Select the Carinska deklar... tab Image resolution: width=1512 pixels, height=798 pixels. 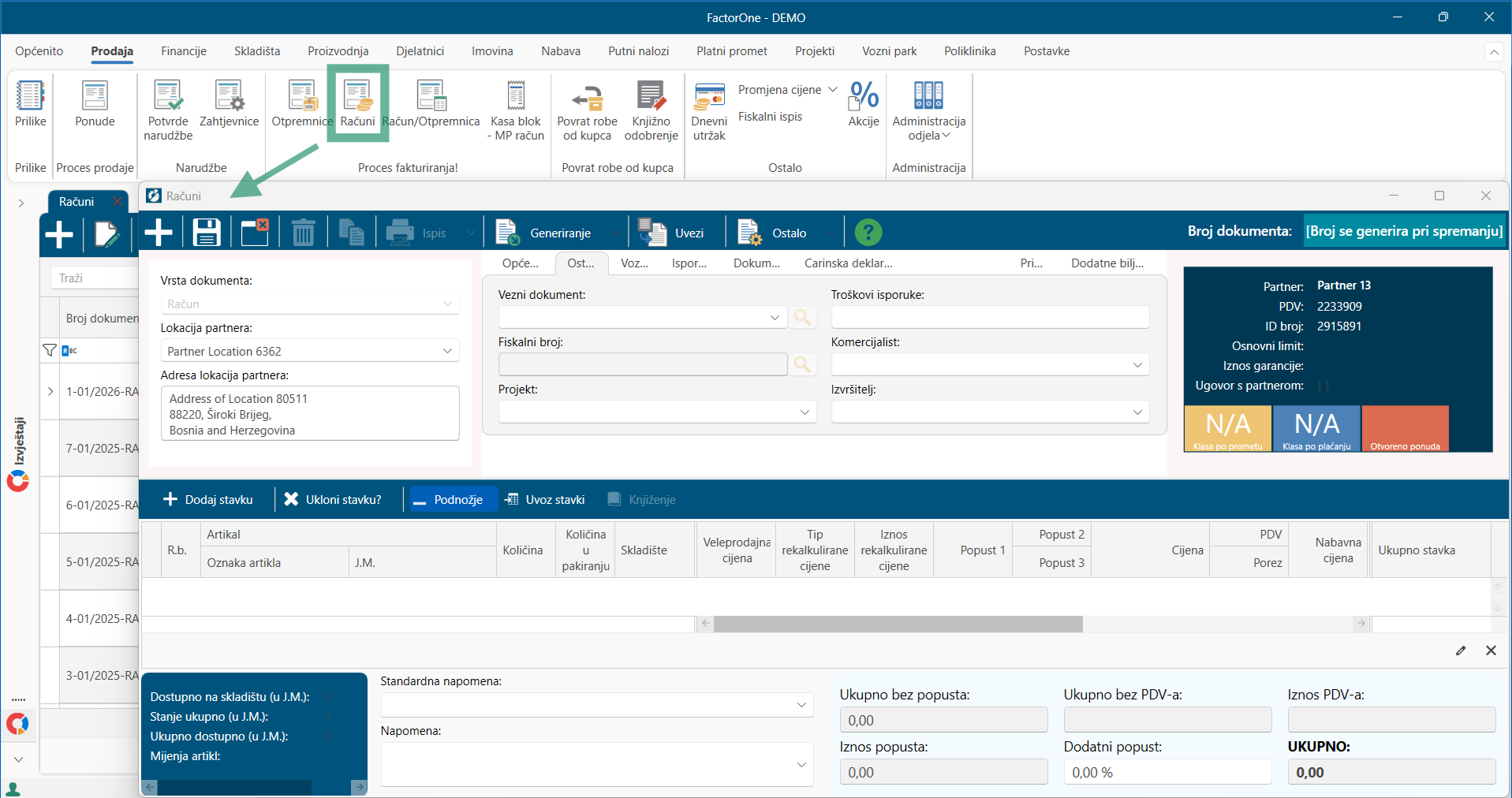click(849, 263)
